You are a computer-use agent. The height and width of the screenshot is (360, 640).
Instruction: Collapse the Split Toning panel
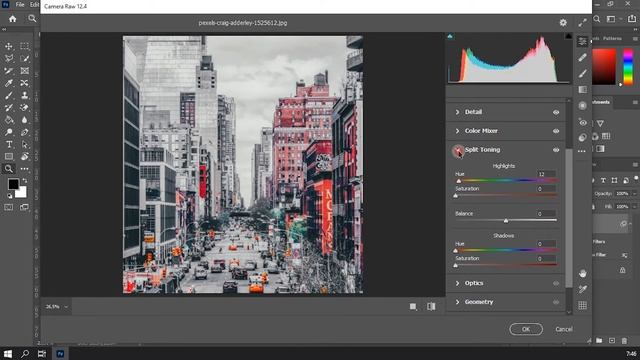[x=458, y=151]
